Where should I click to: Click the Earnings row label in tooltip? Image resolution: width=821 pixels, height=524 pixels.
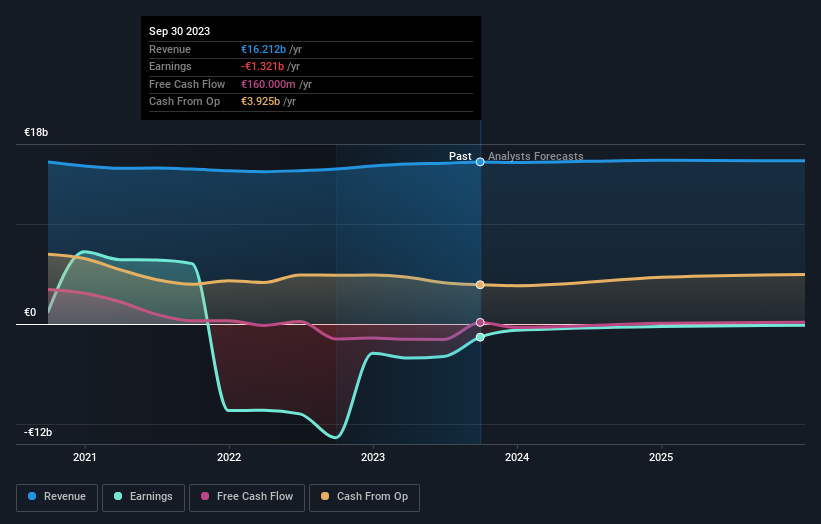[170, 66]
